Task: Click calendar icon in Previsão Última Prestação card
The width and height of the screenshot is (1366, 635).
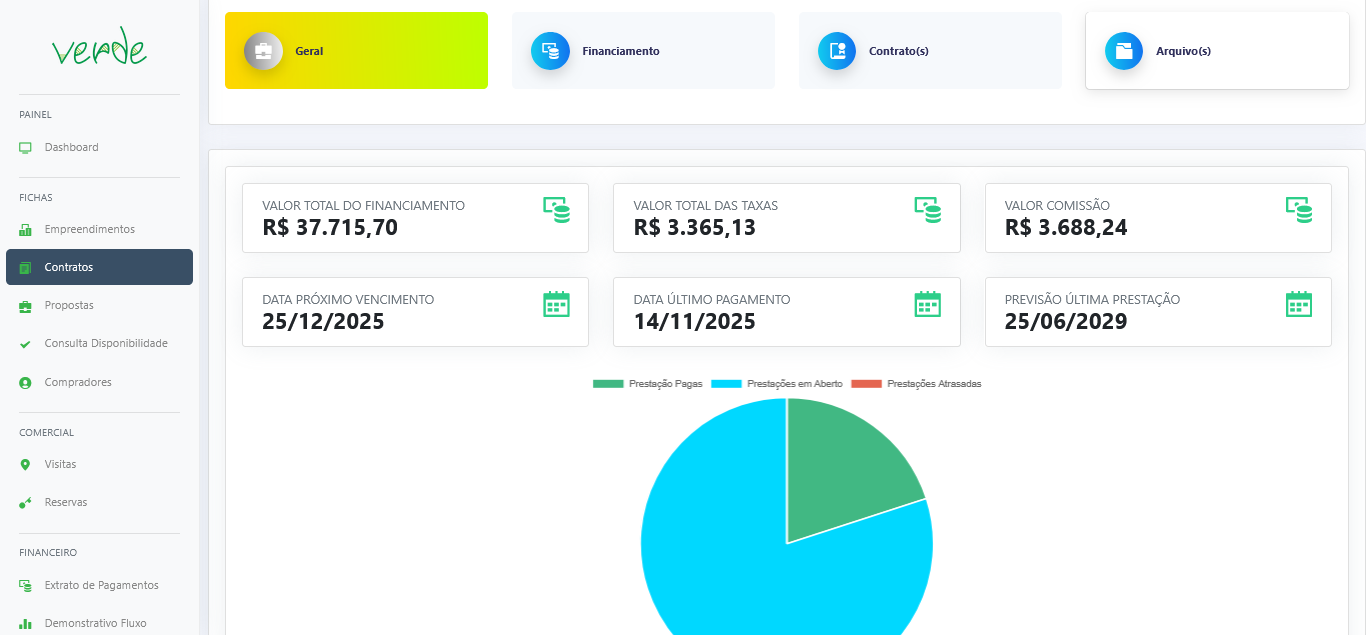Action: pos(1298,304)
